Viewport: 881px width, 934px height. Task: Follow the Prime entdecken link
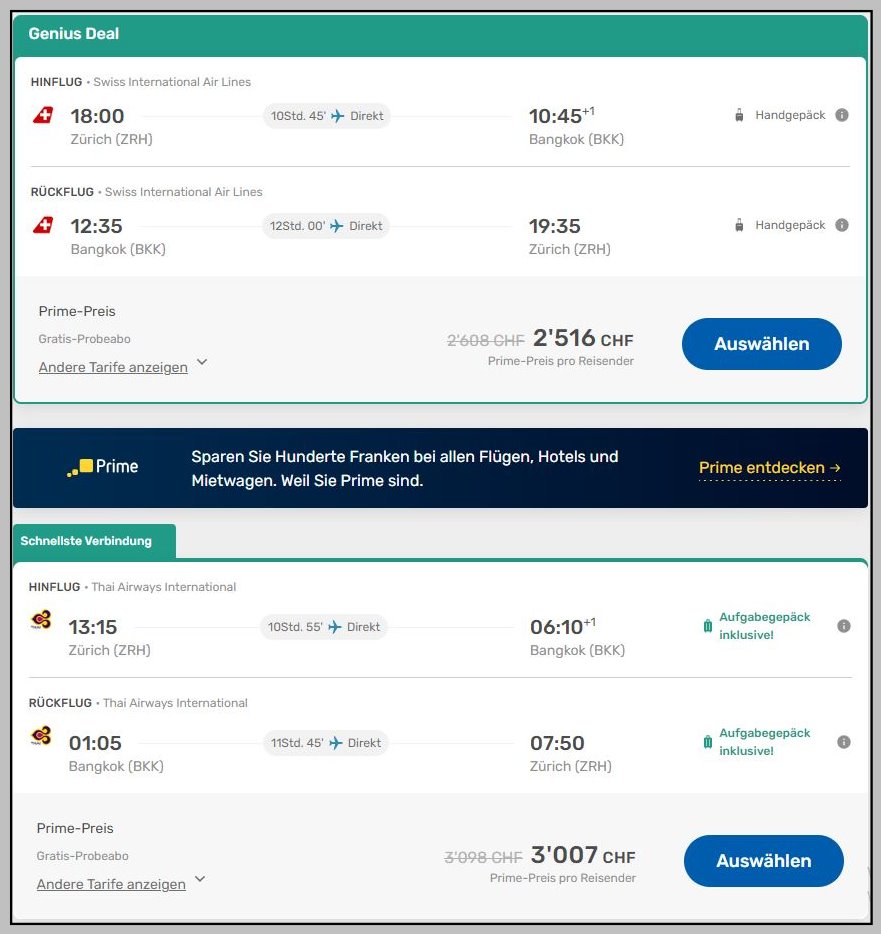[769, 468]
